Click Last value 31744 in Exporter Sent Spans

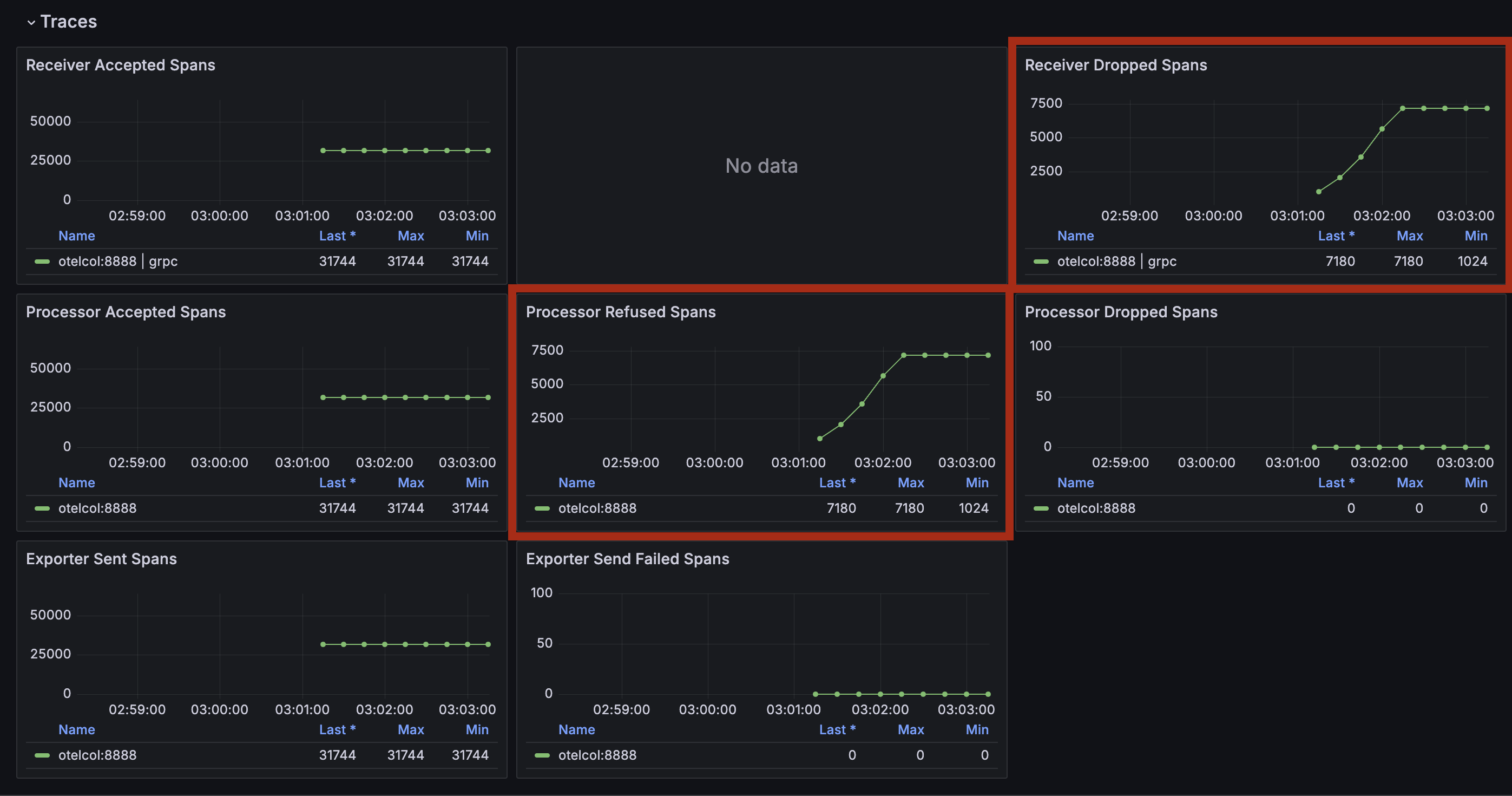coord(338,755)
